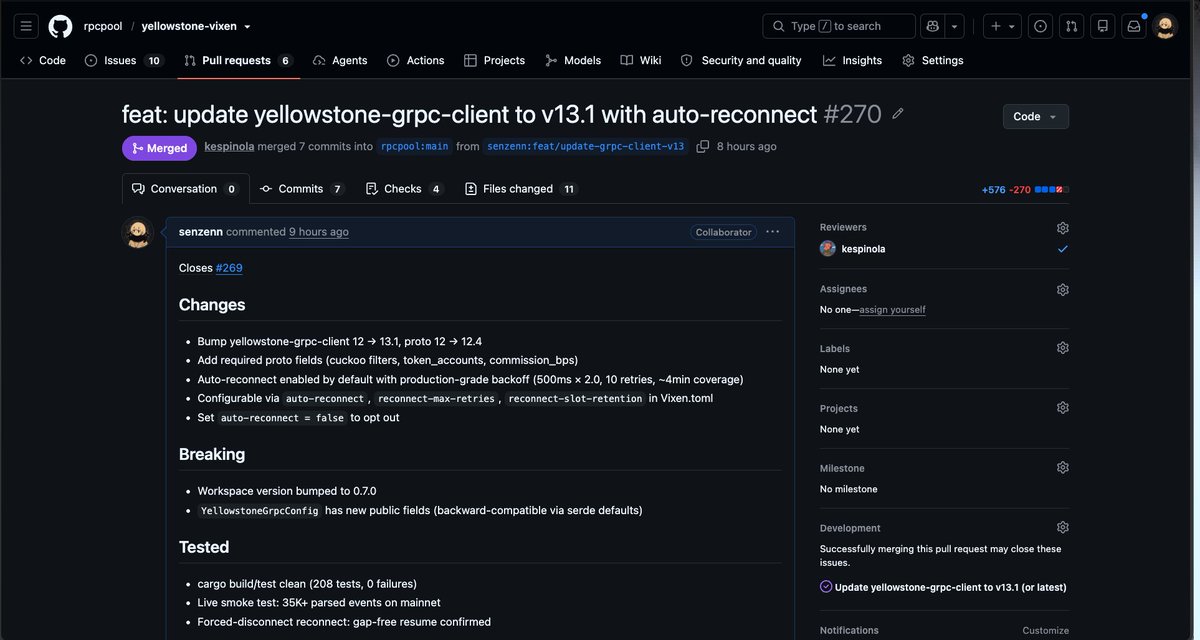
Task: Open the Actions tab
Action: tap(416, 60)
